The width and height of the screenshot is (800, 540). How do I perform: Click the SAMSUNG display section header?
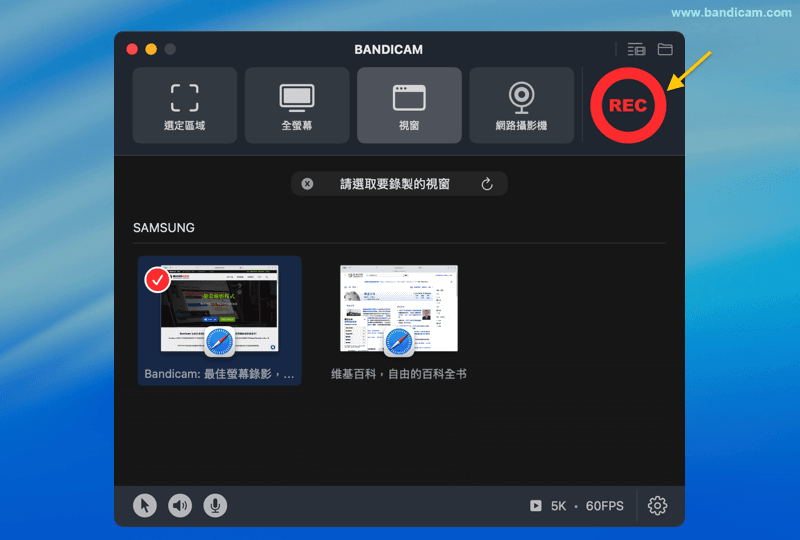164,228
